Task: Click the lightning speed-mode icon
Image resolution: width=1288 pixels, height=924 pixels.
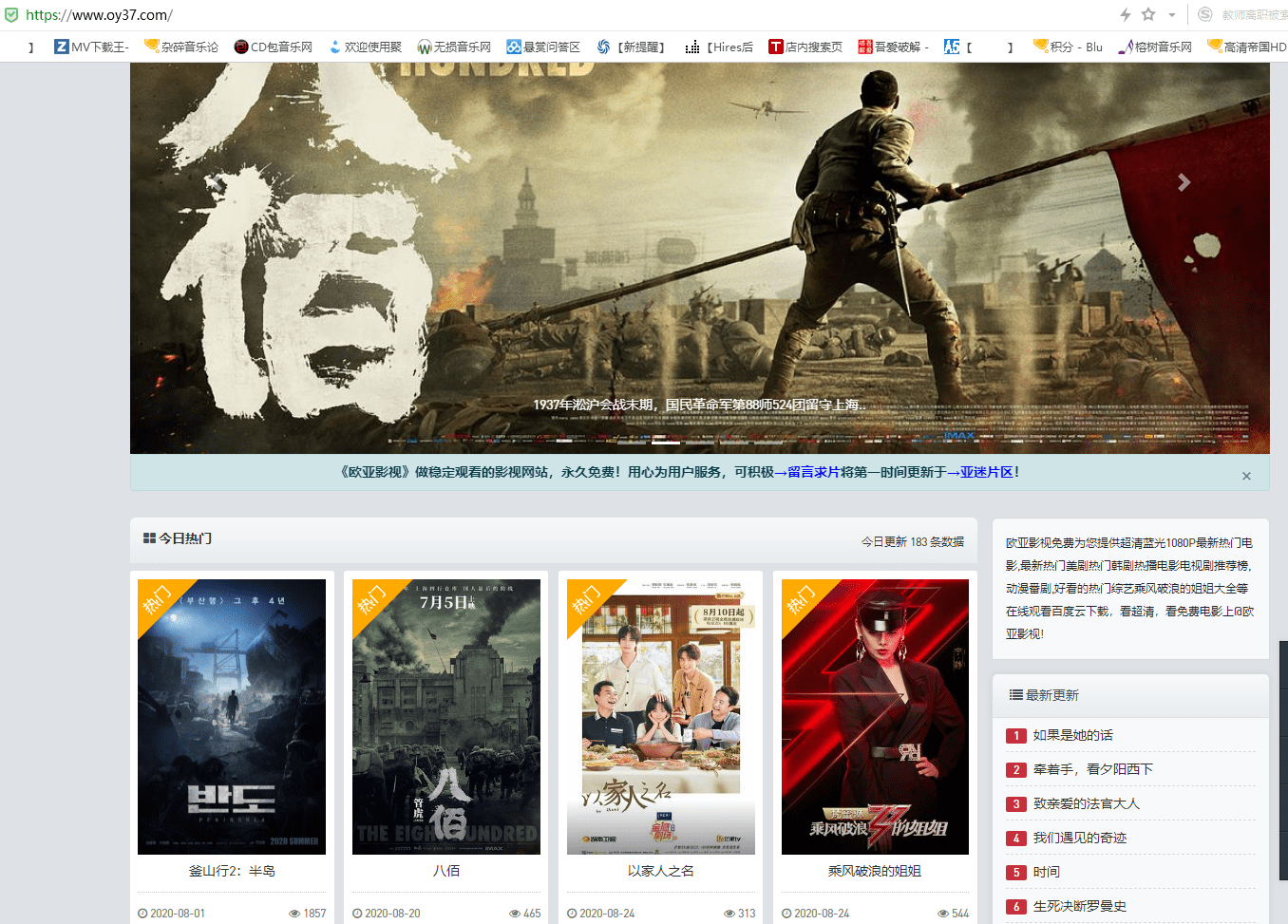Action: (x=1126, y=14)
